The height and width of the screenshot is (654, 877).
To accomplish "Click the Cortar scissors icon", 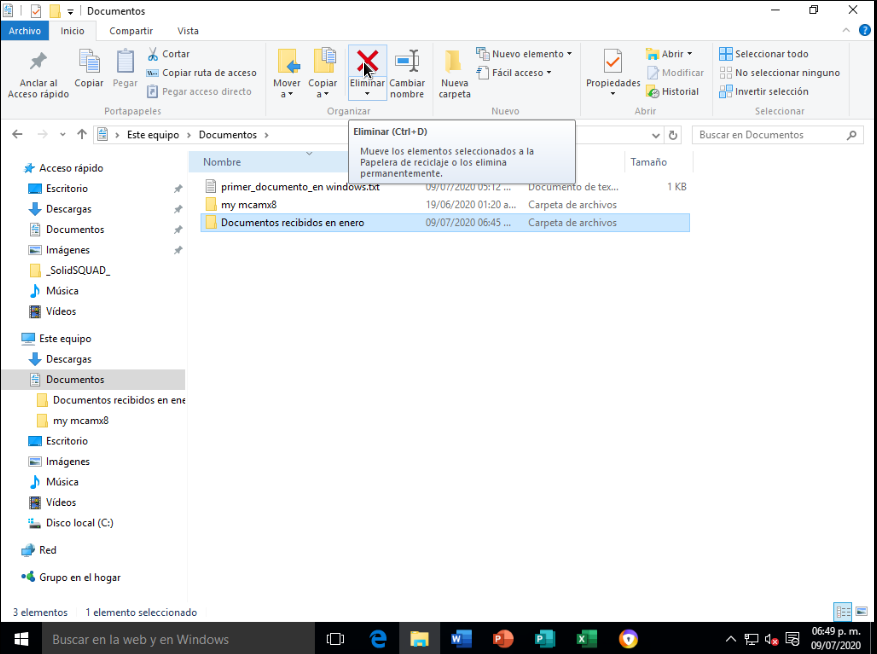I will click(153, 54).
